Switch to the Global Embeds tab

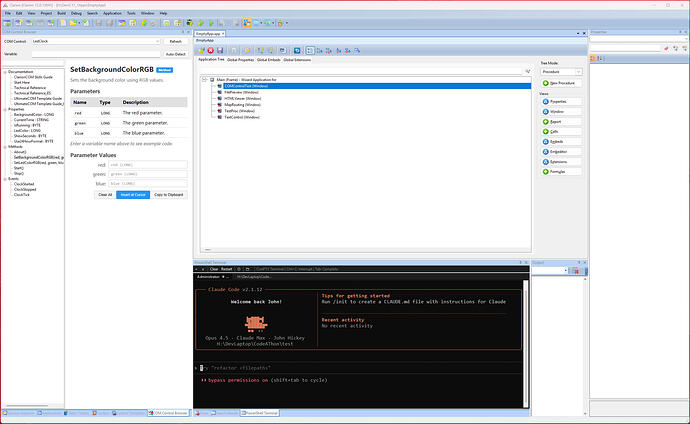click(269, 60)
